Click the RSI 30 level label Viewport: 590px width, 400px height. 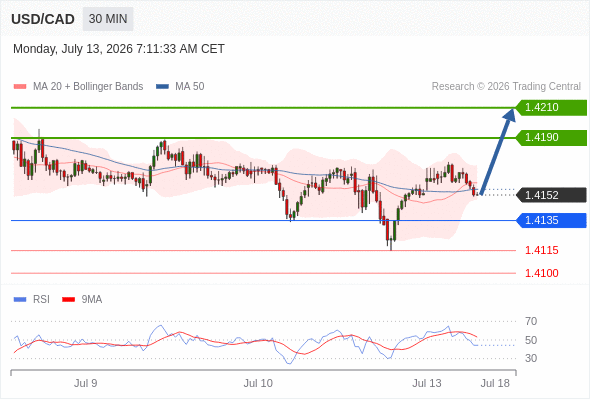pos(531,358)
